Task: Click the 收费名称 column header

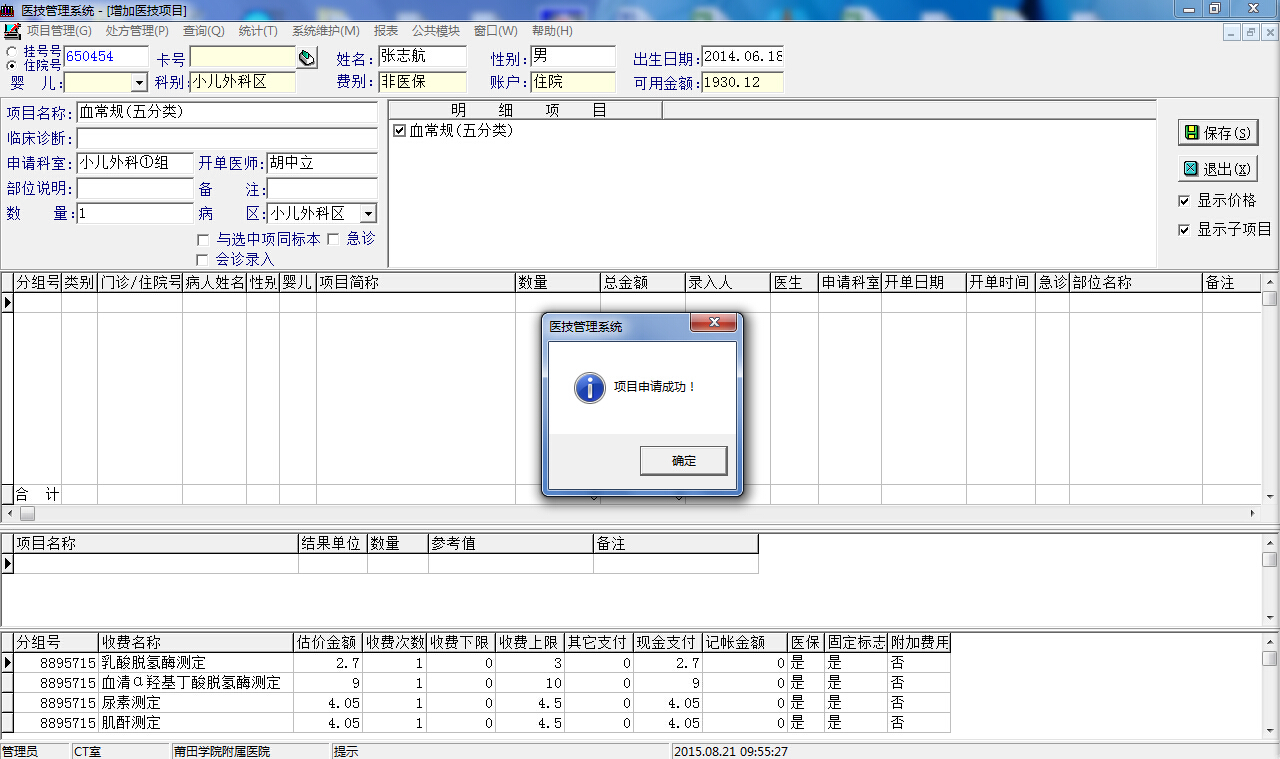Action: pos(196,643)
